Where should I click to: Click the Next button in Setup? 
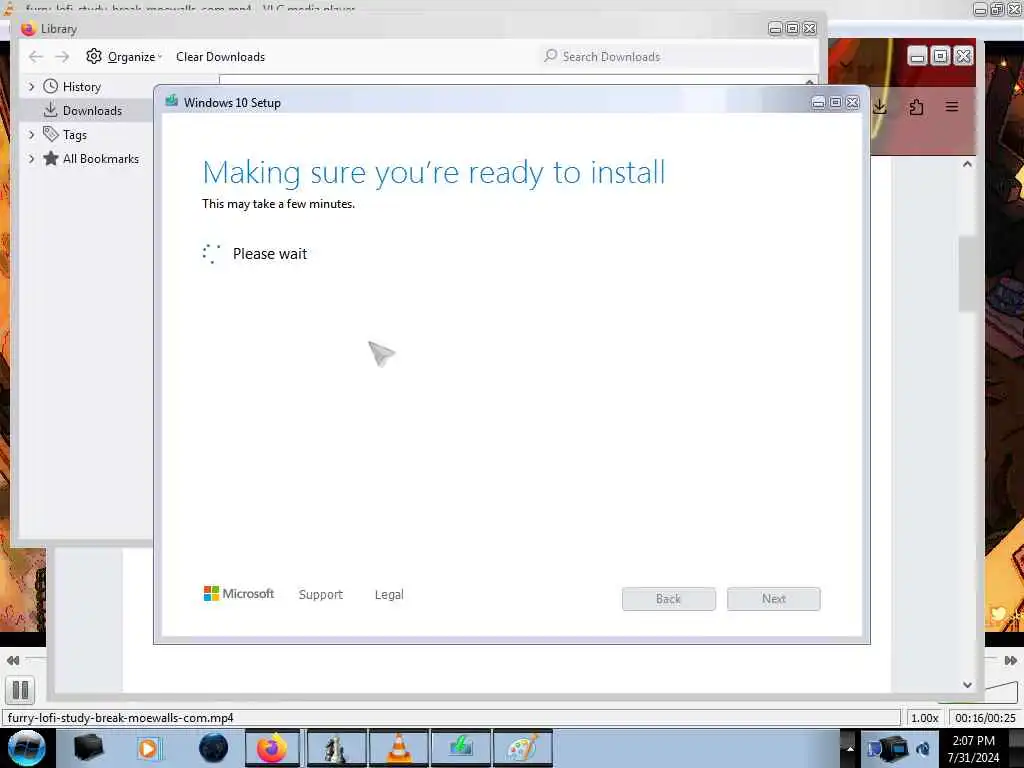774,599
